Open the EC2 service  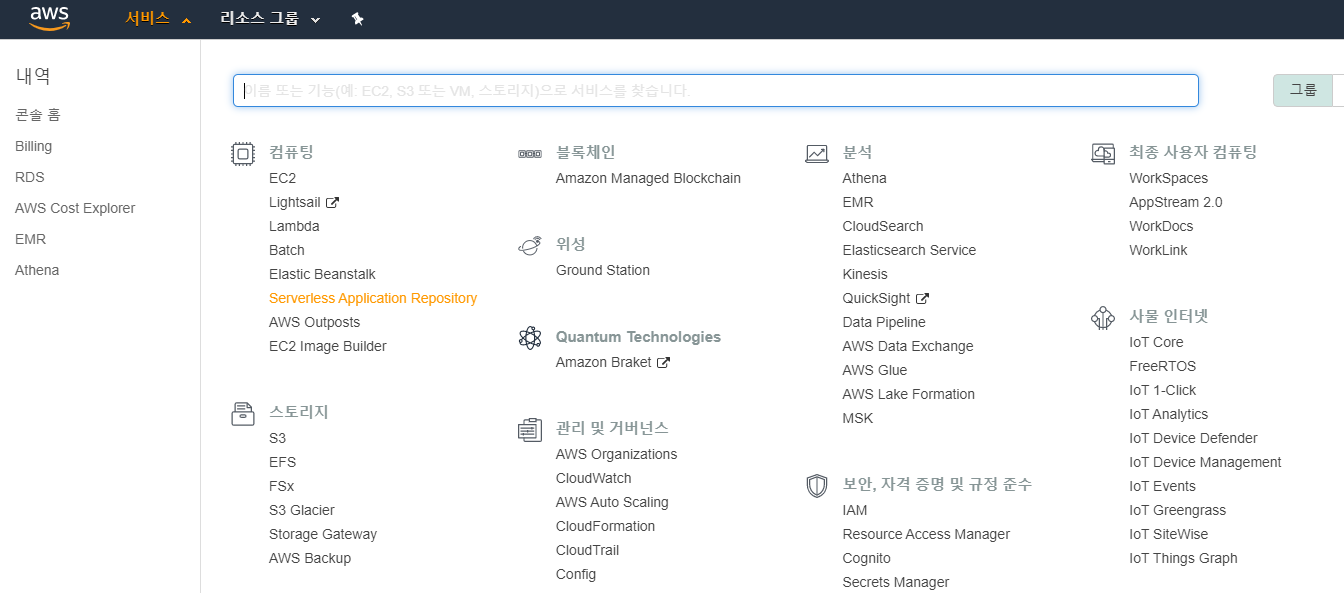283,178
